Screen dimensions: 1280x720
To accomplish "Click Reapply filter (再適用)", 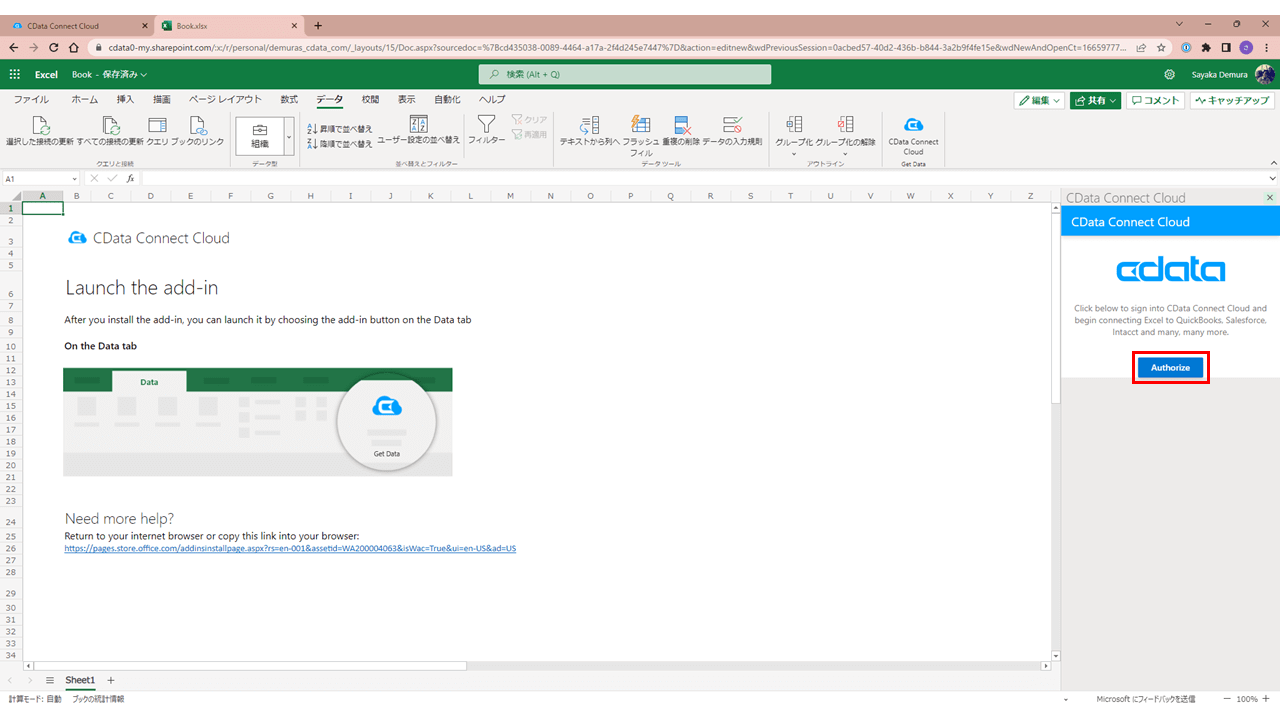I will click(529, 134).
